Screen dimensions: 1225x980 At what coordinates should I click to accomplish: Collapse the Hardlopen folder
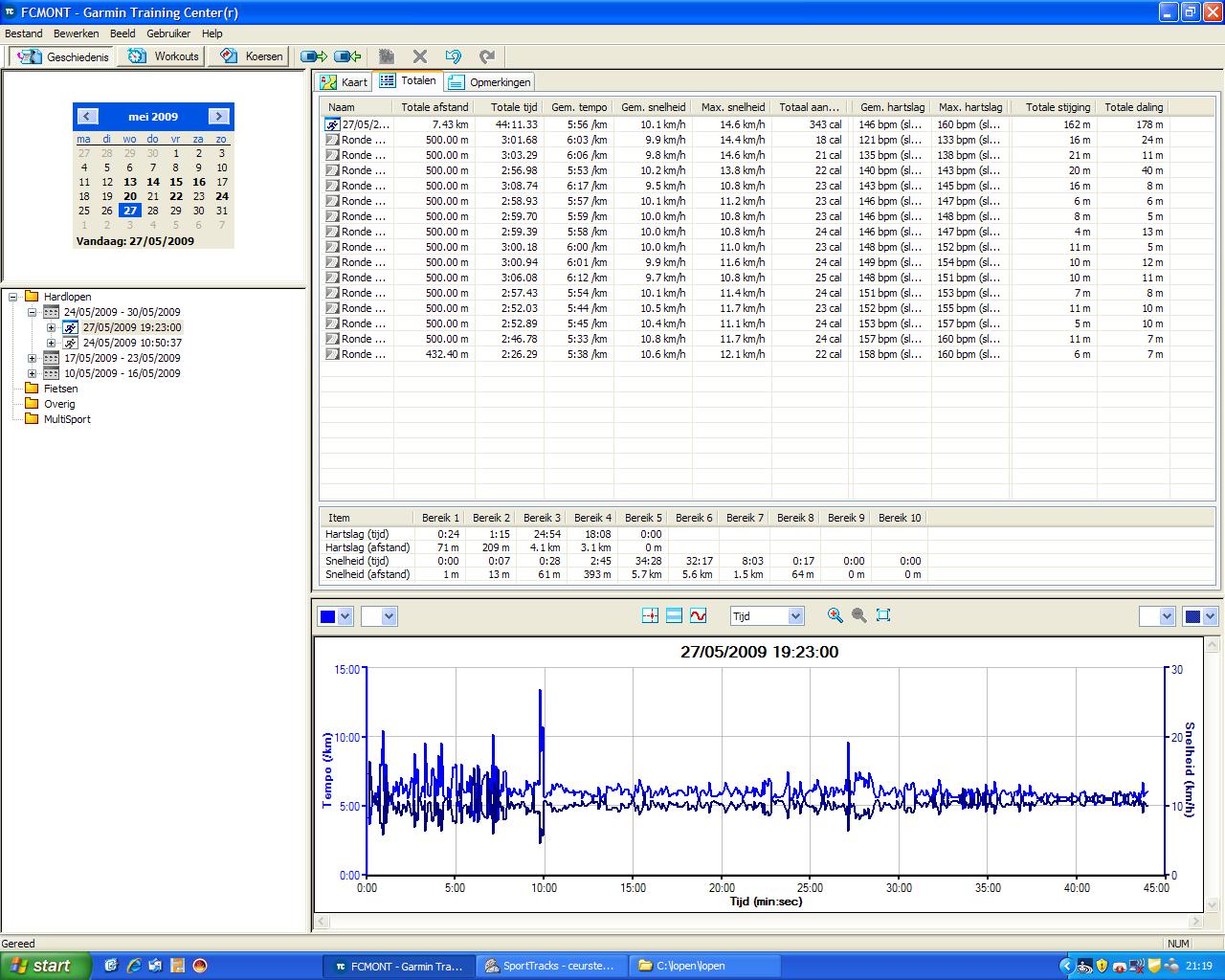13,297
